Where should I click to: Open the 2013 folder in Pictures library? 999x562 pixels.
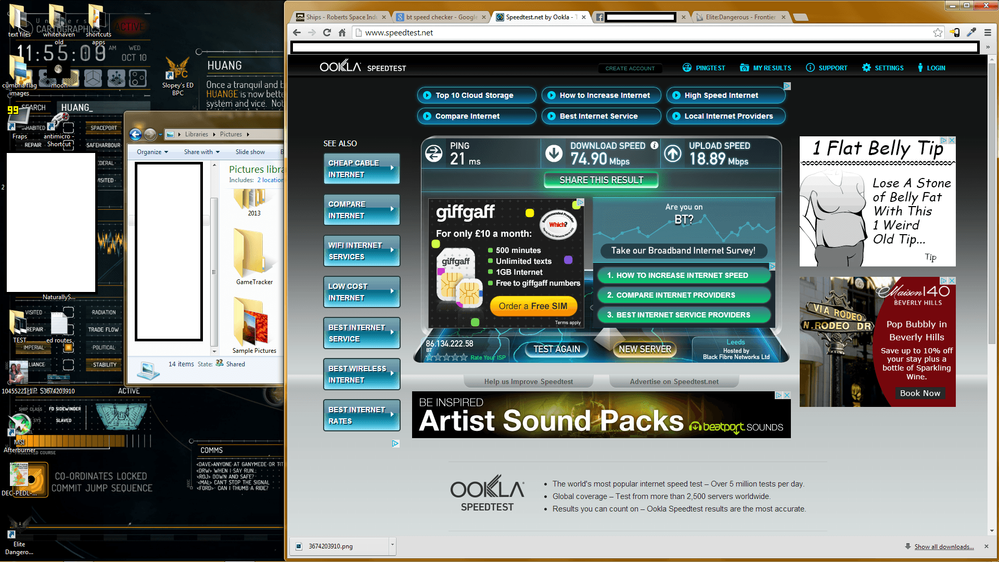(254, 204)
